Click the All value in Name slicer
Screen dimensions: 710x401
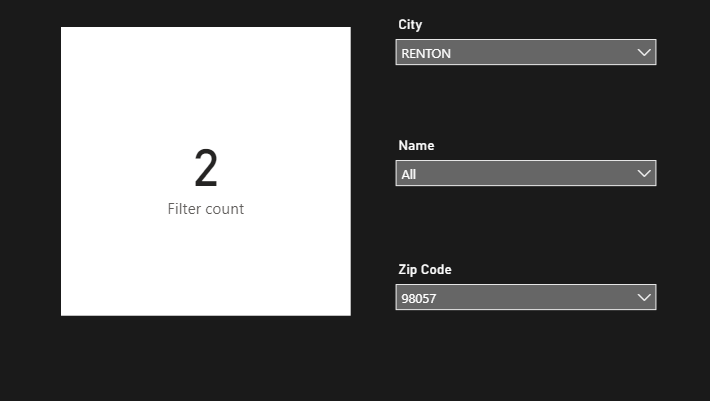point(408,175)
